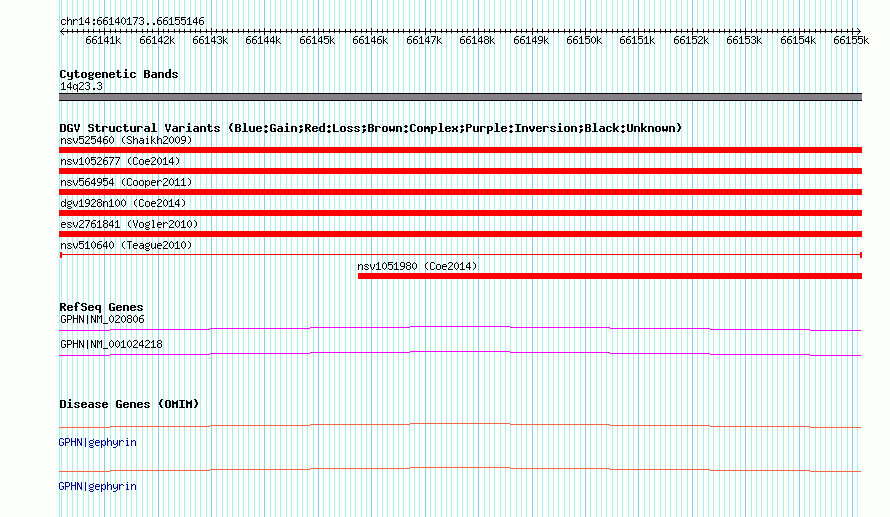Open GPHN|NM_020806 transcript label

click(102, 320)
